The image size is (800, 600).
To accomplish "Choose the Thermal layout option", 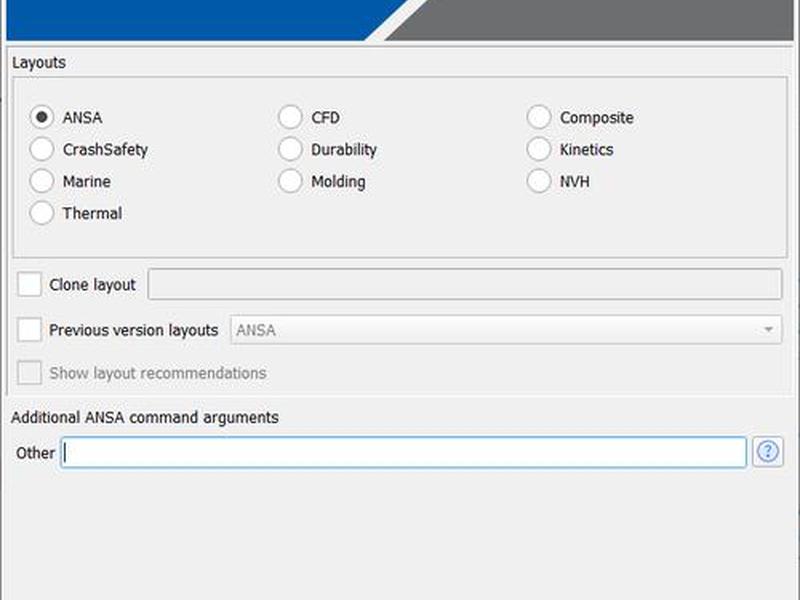I will 42,213.
